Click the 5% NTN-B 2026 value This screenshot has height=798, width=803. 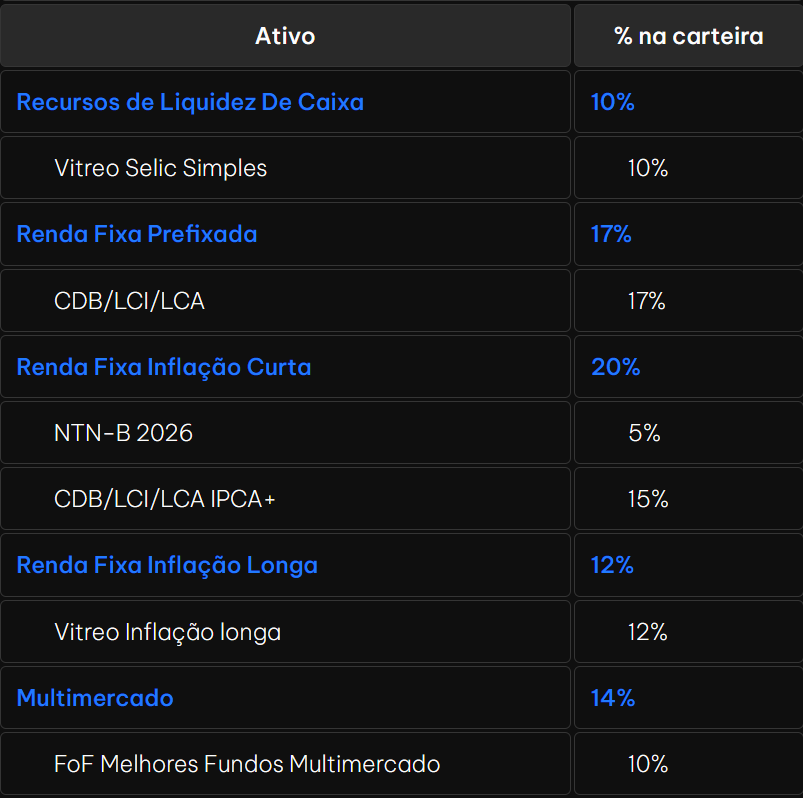(x=644, y=433)
